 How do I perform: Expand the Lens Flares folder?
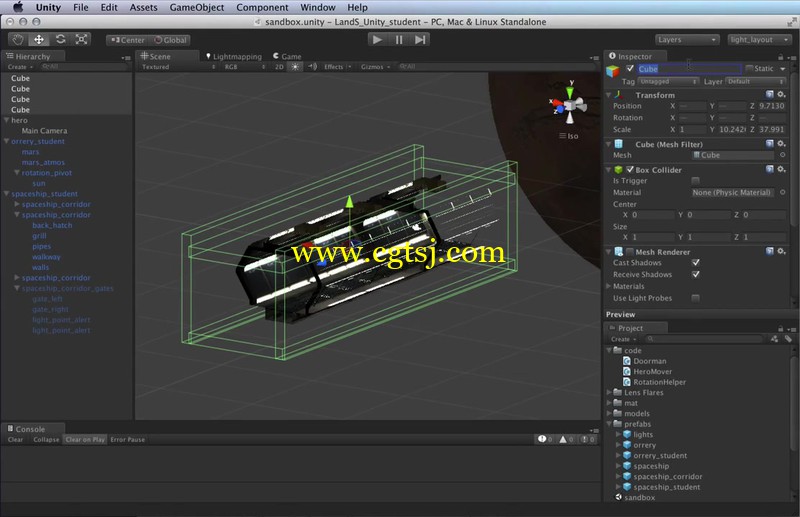click(x=609, y=392)
